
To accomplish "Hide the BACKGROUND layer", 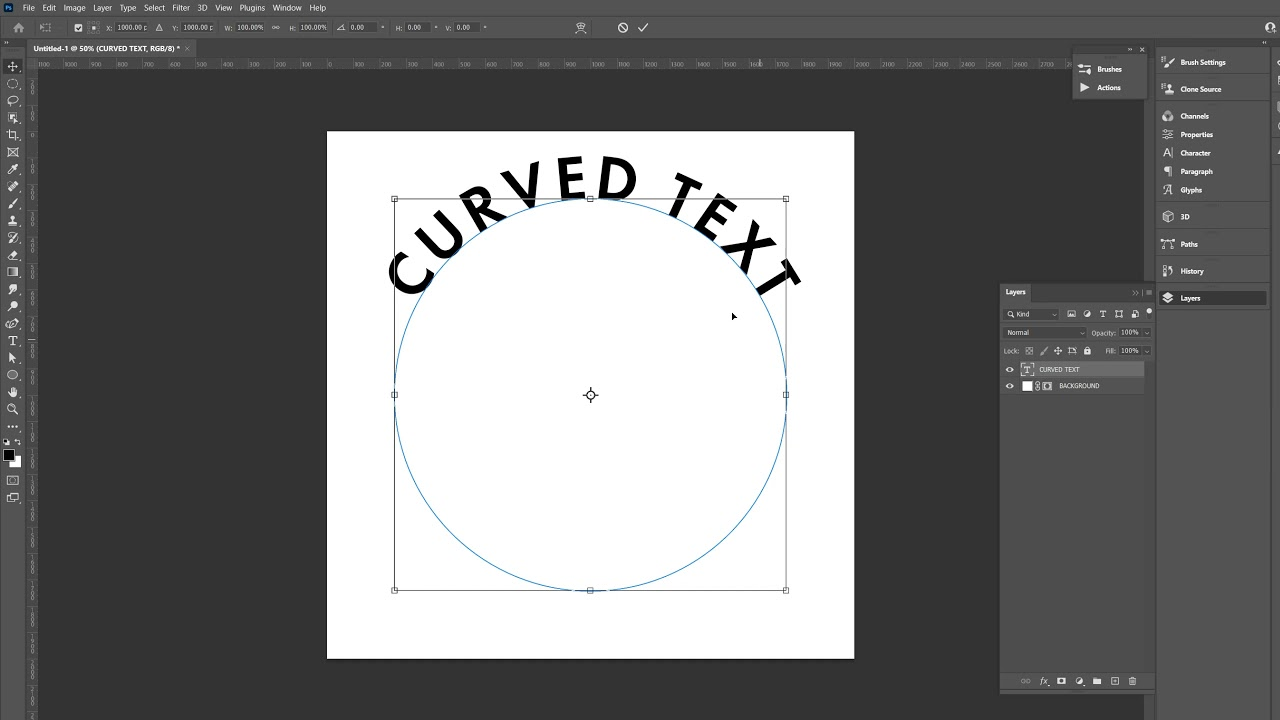I will 1009,386.
